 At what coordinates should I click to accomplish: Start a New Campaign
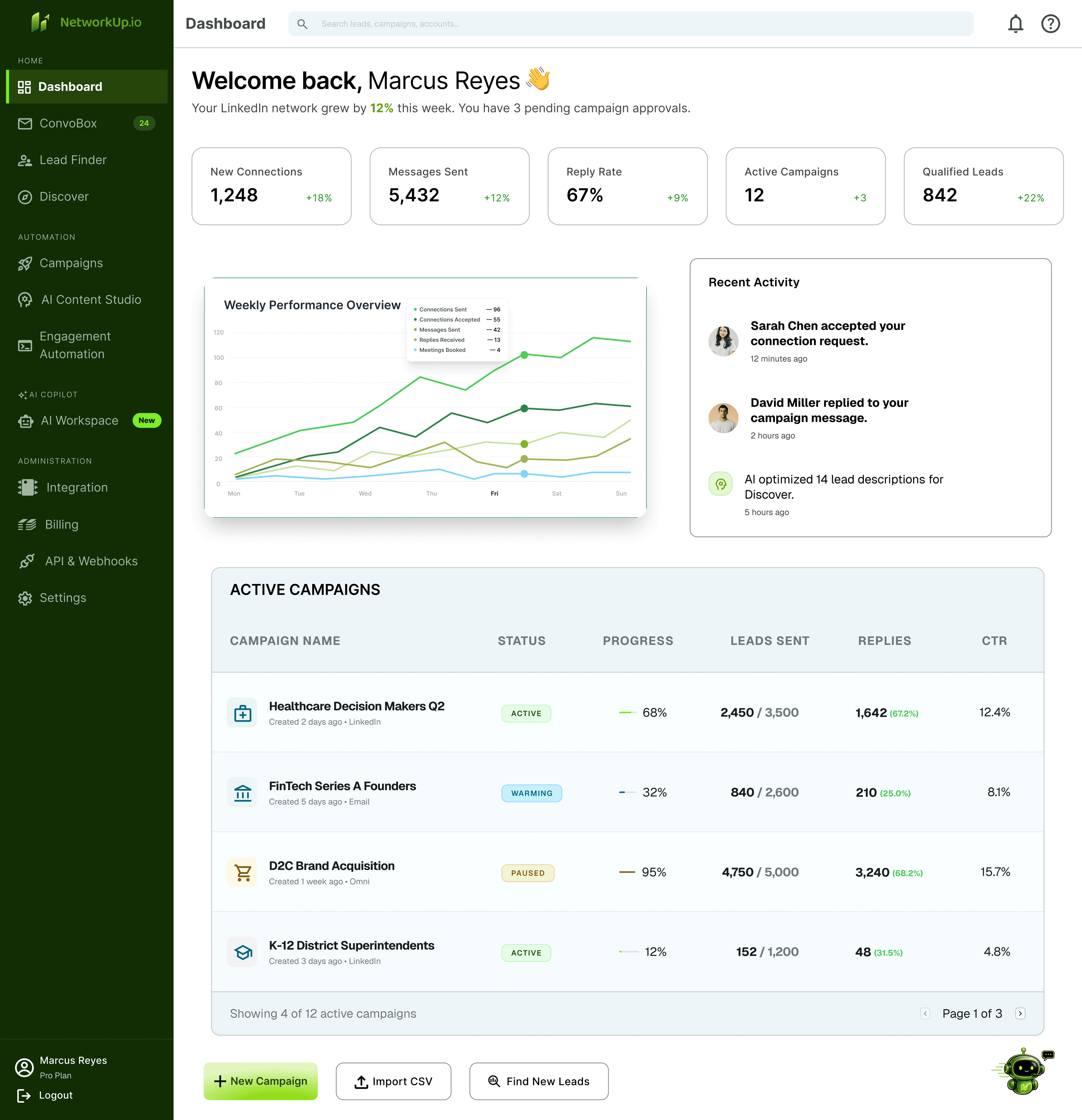point(261,1081)
